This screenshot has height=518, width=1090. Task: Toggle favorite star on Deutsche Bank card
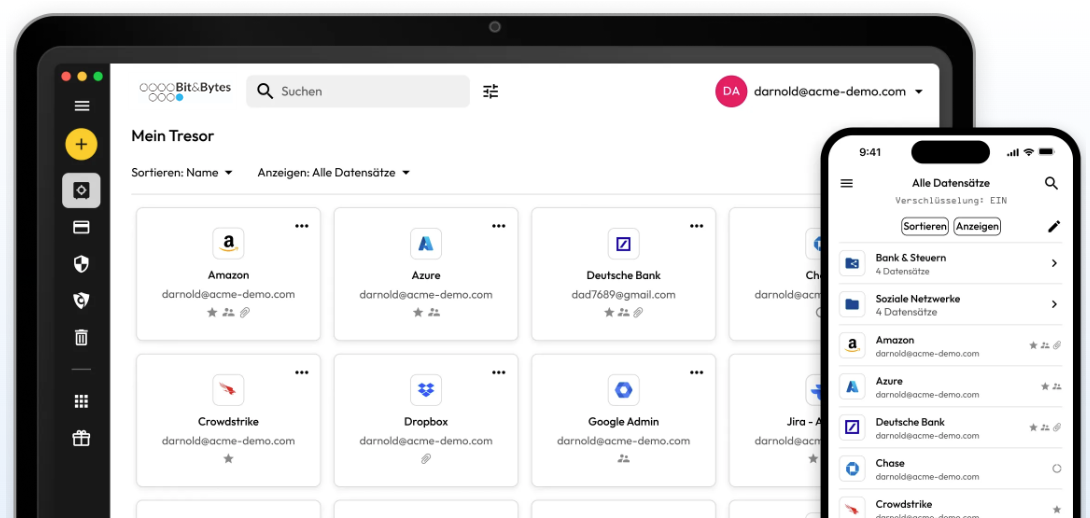[x=609, y=313]
